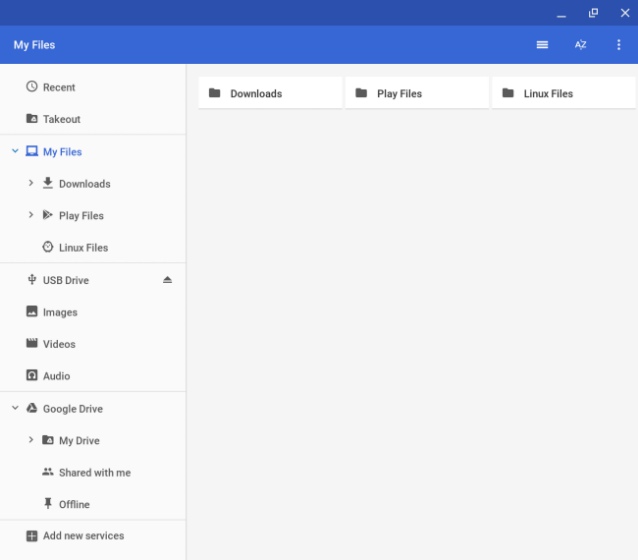Viewport: 638px width, 560px height.
Task: Click the Videos clapperboard icon
Action: [32, 343]
